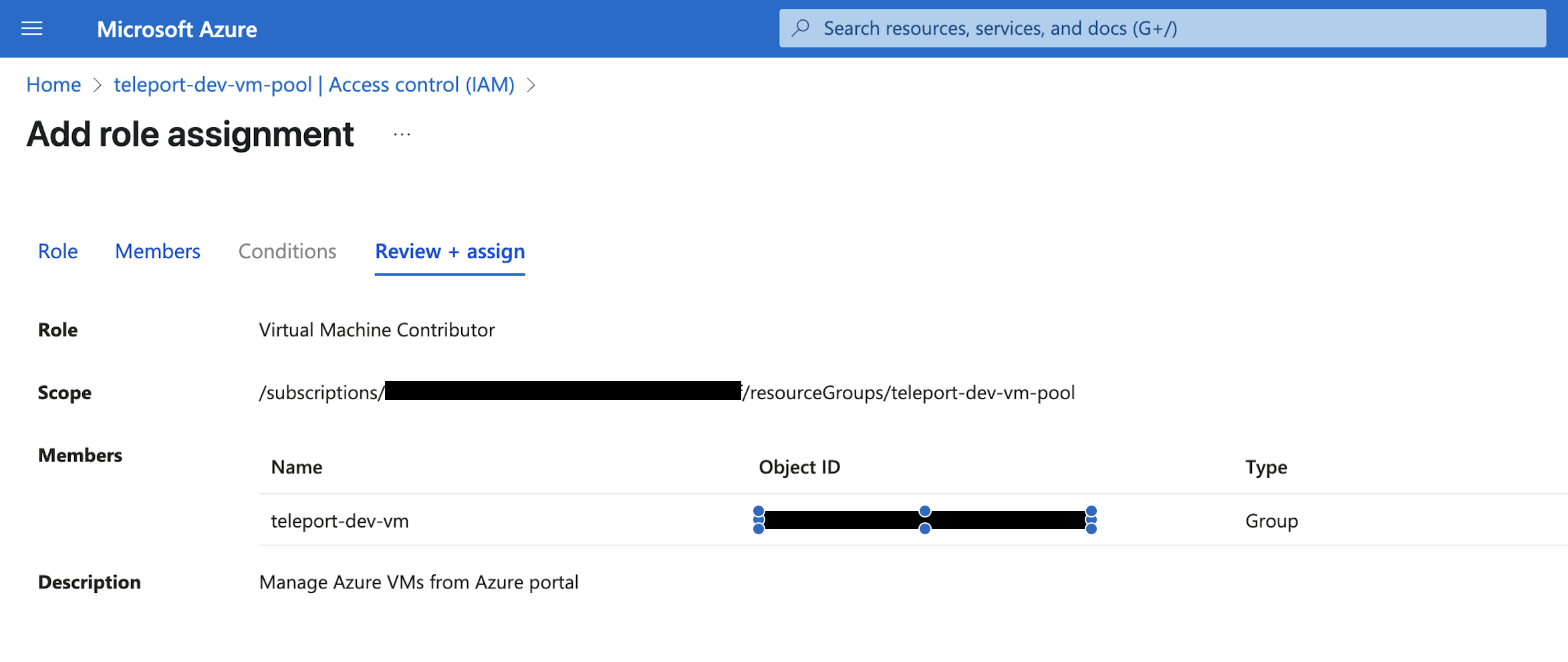Go to Home breadcrumb link
This screenshot has width=1568, height=662.
[x=53, y=85]
